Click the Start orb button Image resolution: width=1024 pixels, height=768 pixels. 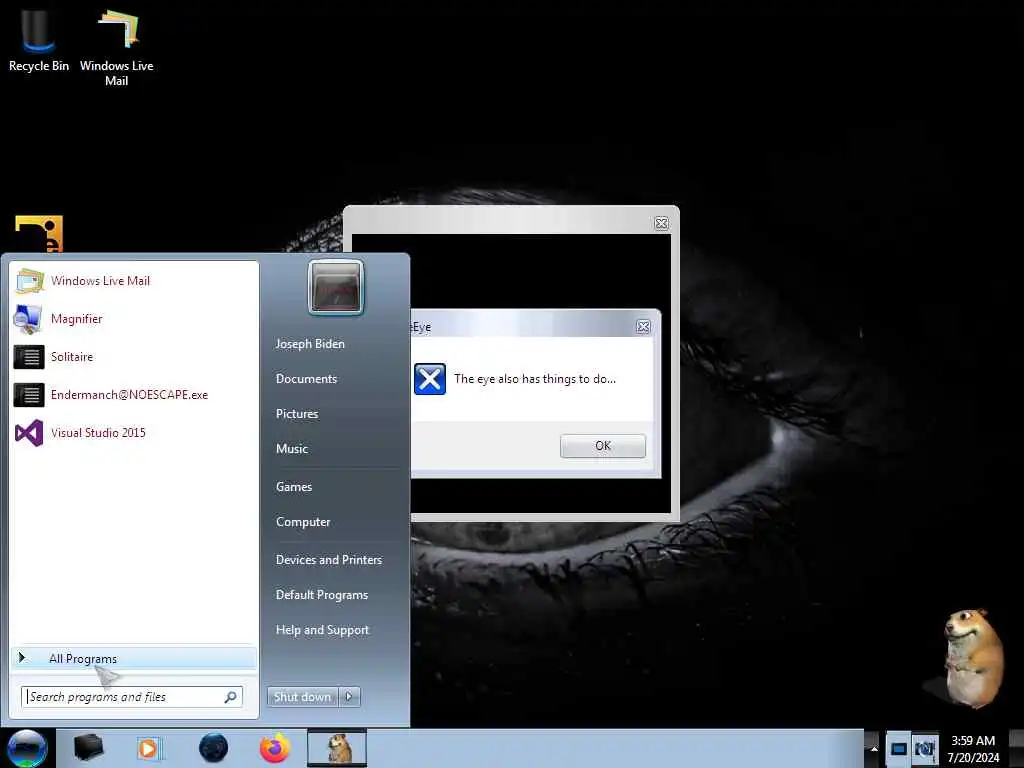click(27, 748)
